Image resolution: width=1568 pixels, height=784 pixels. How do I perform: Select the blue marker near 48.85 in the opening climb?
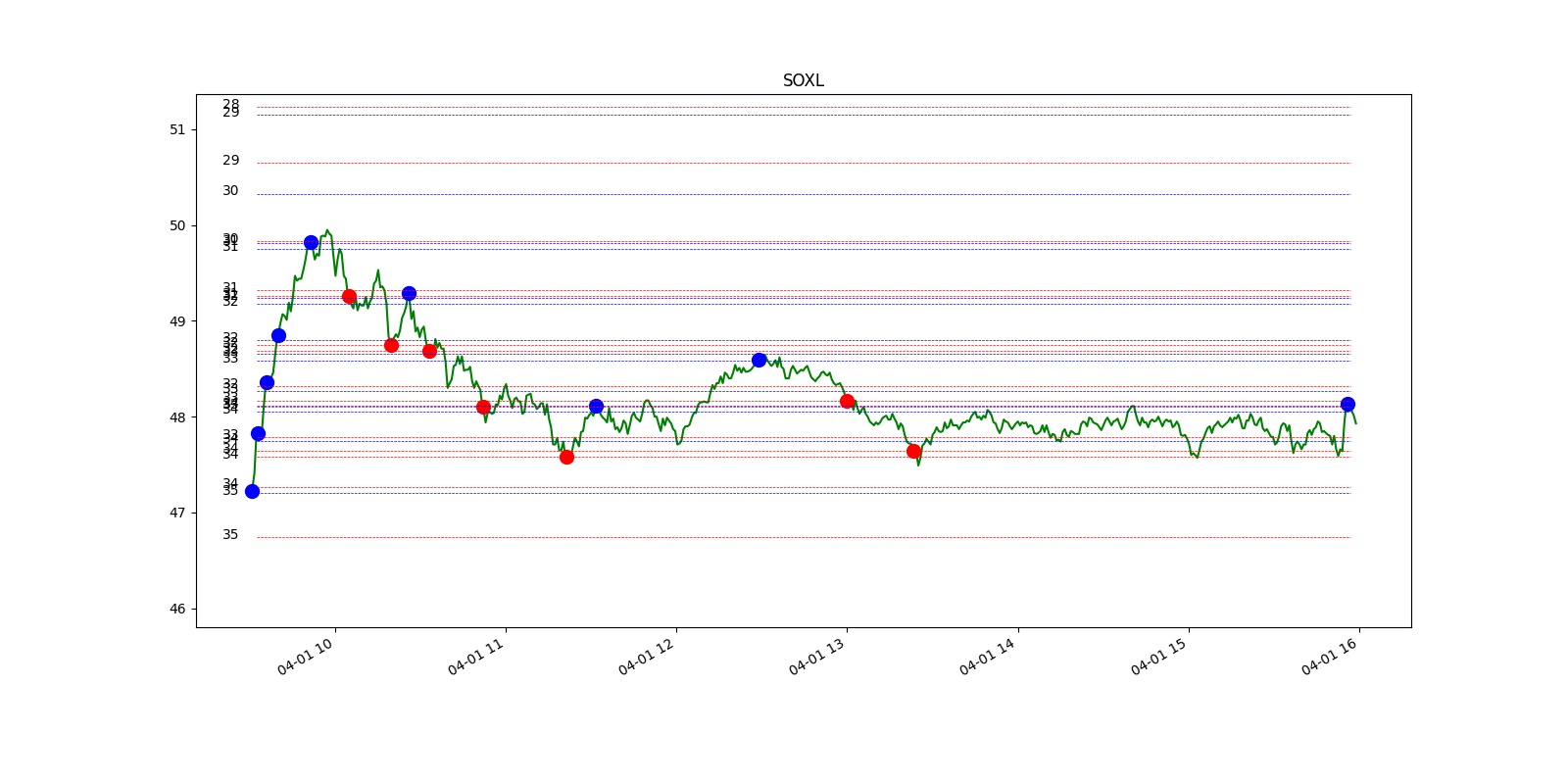[x=278, y=335]
